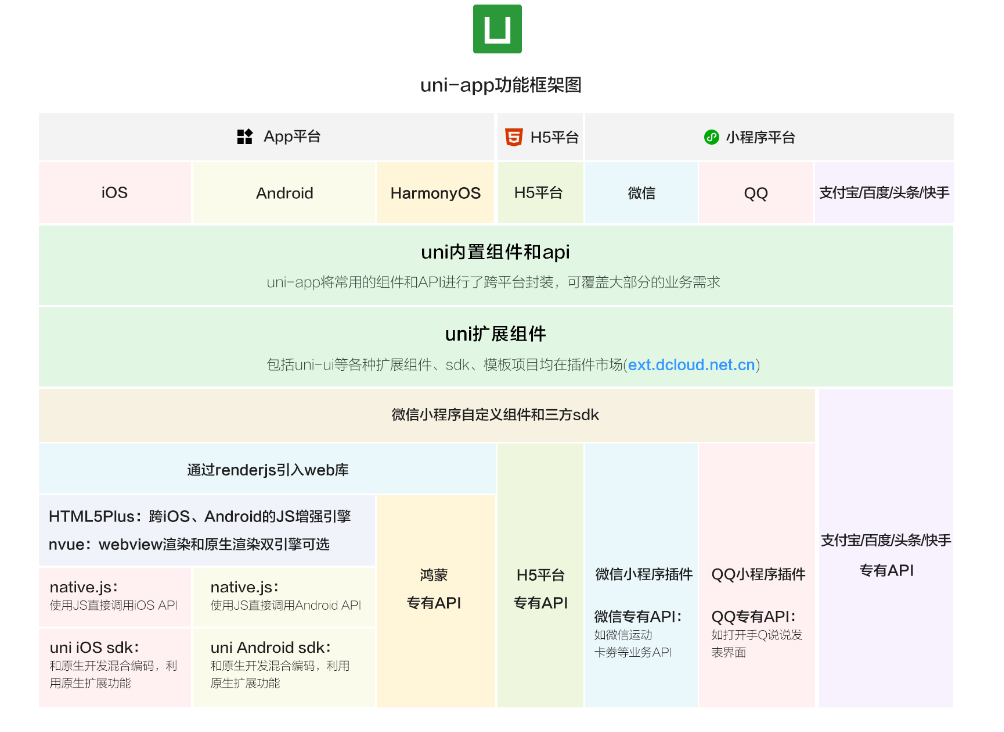Select the iOS platform cell
Screen dimensions: 1004x732
click(x=114, y=191)
